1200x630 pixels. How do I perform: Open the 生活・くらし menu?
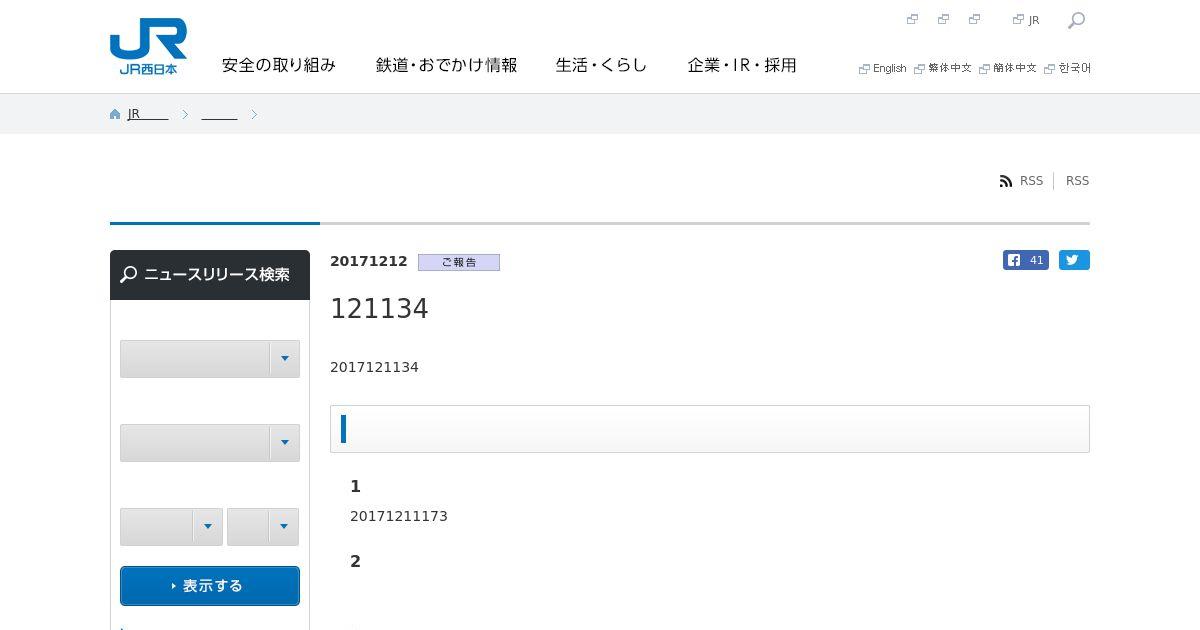click(x=602, y=65)
